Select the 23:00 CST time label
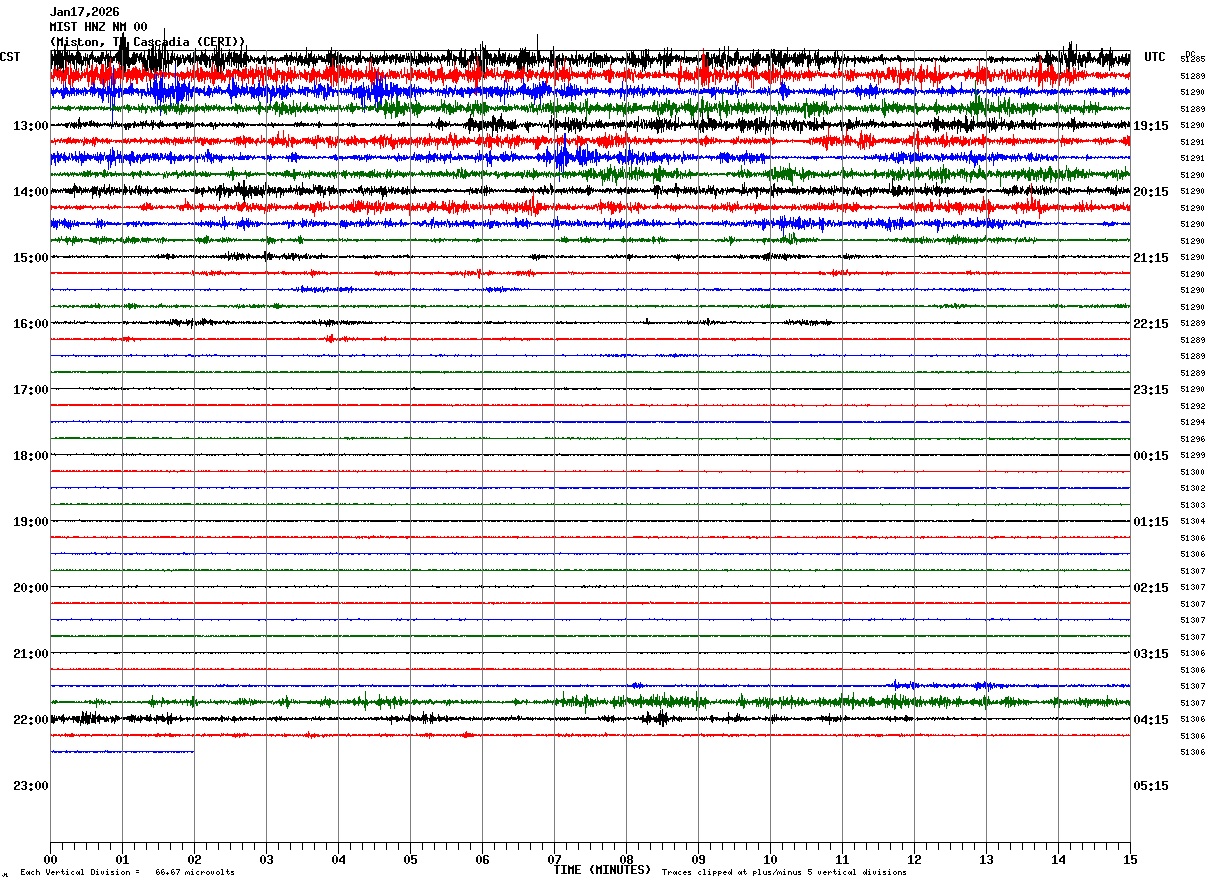The image size is (1210, 886). coord(31,786)
